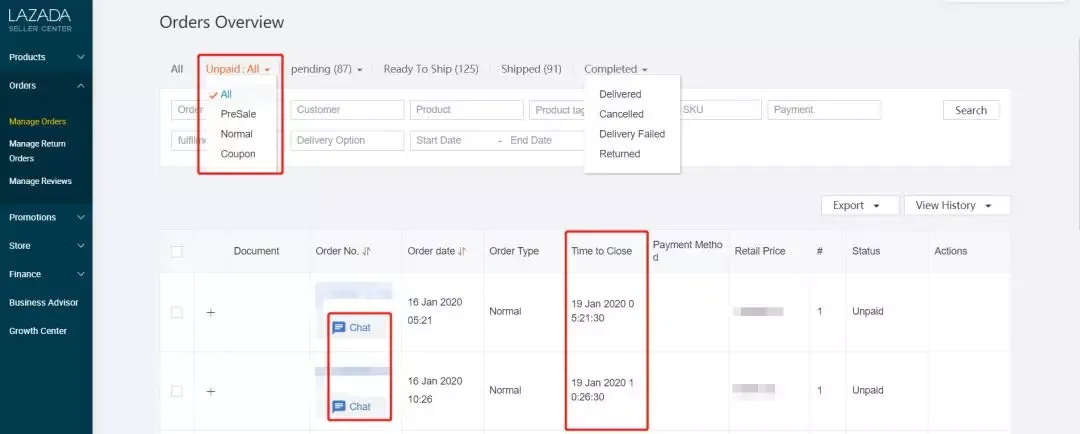
Task: Open Chat for the 10:26 order
Action: point(351,406)
